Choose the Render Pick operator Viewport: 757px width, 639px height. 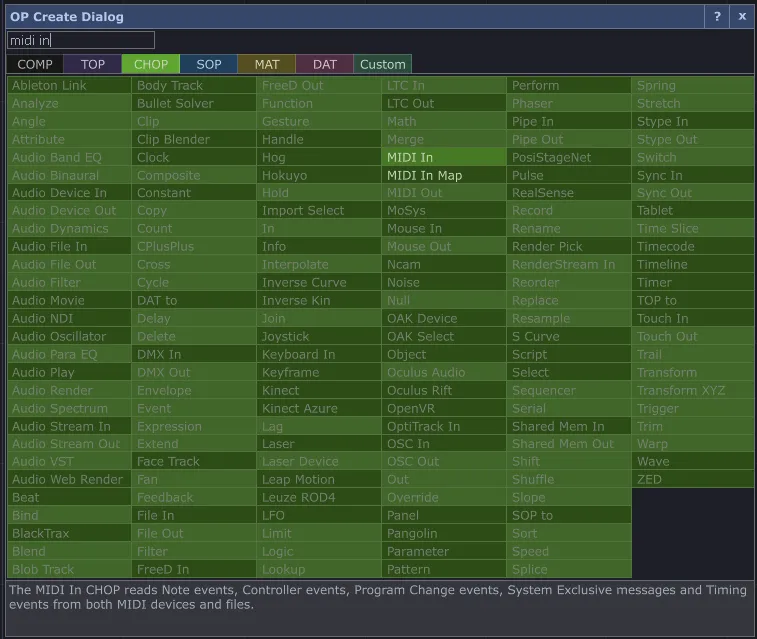[569, 247]
